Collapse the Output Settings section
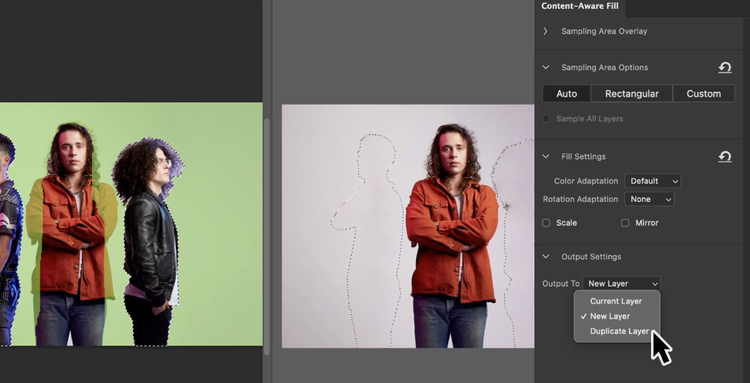 tap(546, 257)
